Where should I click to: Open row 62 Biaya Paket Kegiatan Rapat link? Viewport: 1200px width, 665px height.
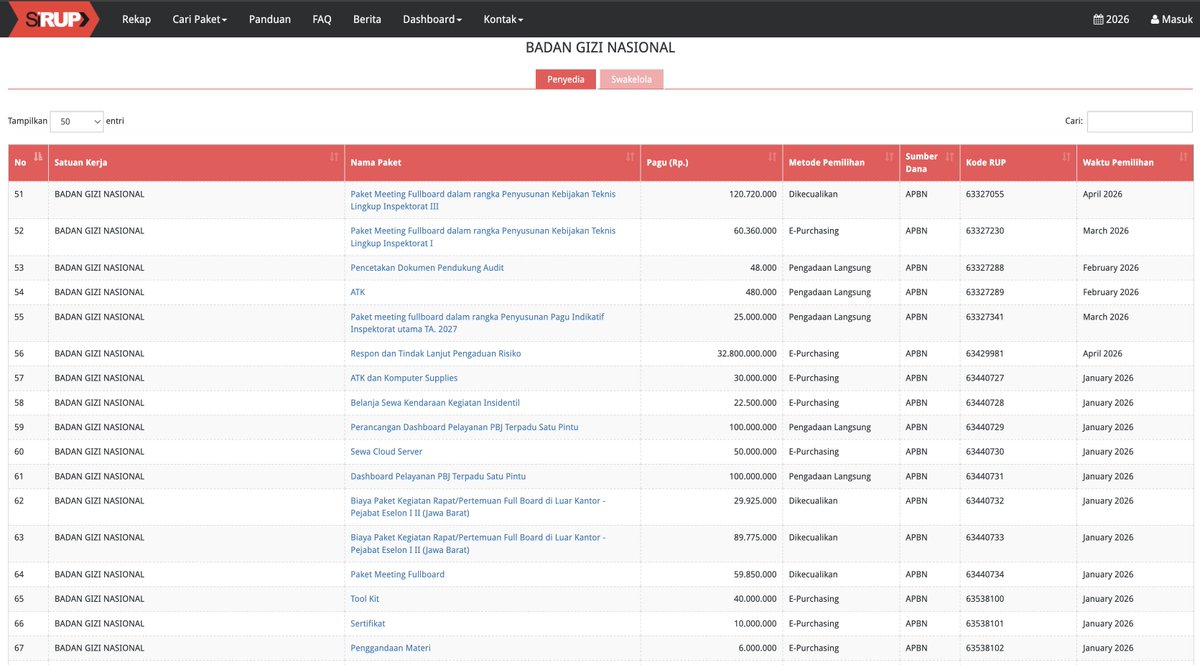coord(478,507)
